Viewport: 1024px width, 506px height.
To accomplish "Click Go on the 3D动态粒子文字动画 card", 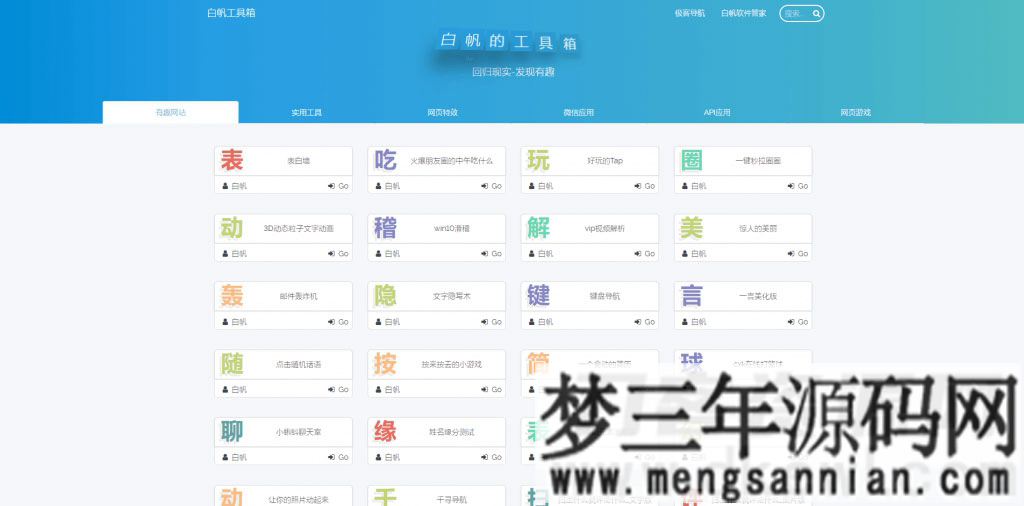I will [x=338, y=254].
